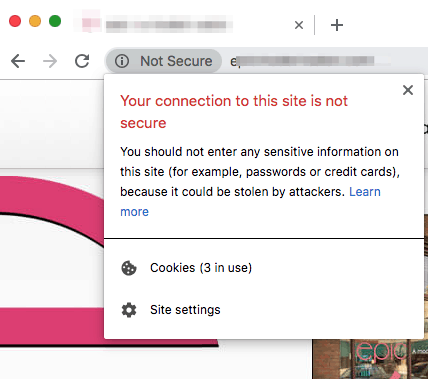The image size is (428, 379).
Task: Open Site settings entry
Action: tap(264, 310)
